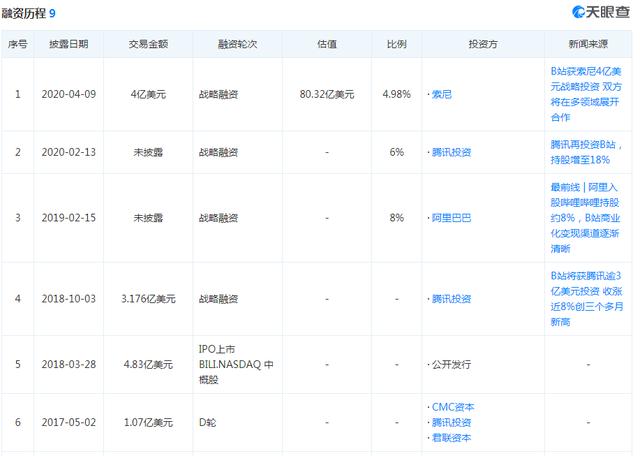Image resolution: width=640 pixels, height=456 pixels.
Task: Click the 融资历程 section title
Action: (x=24, y=13)
